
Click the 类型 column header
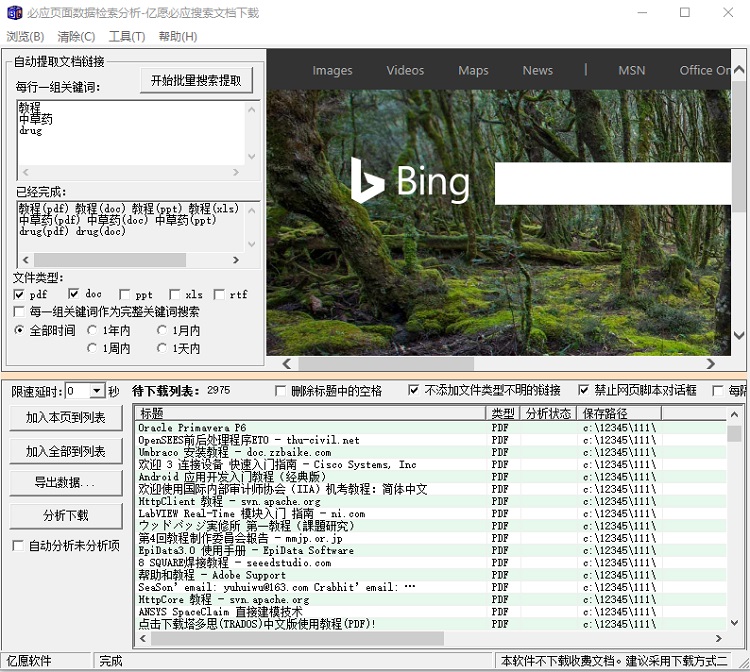click(502, 413)
